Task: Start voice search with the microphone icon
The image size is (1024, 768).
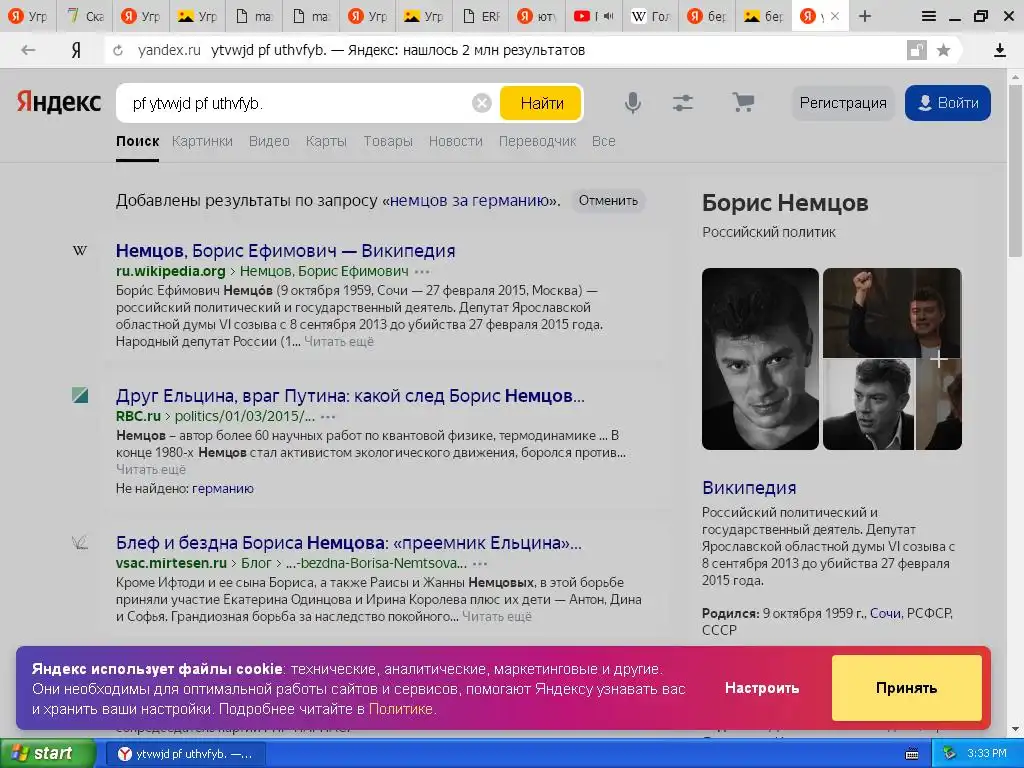Action: (632, 103)
